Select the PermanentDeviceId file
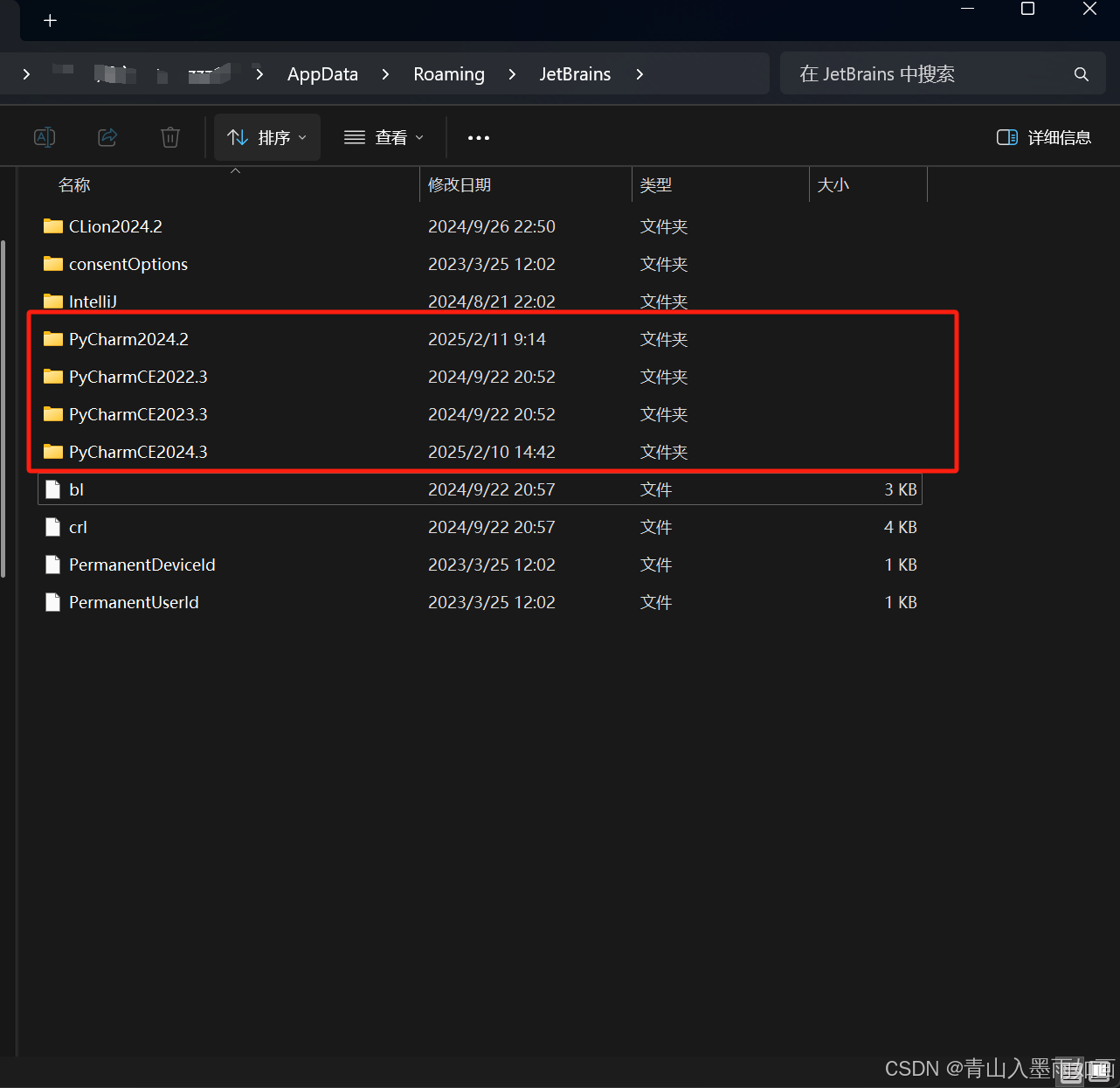 tap(480, 565)
